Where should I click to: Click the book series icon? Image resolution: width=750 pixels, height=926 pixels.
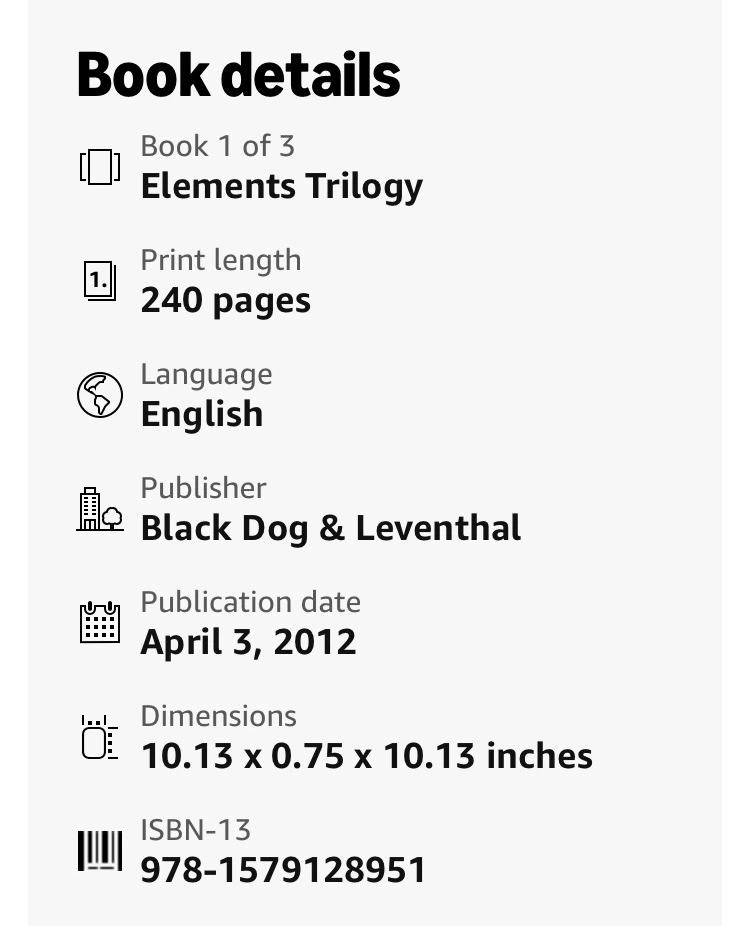click(x=100, y=167)
